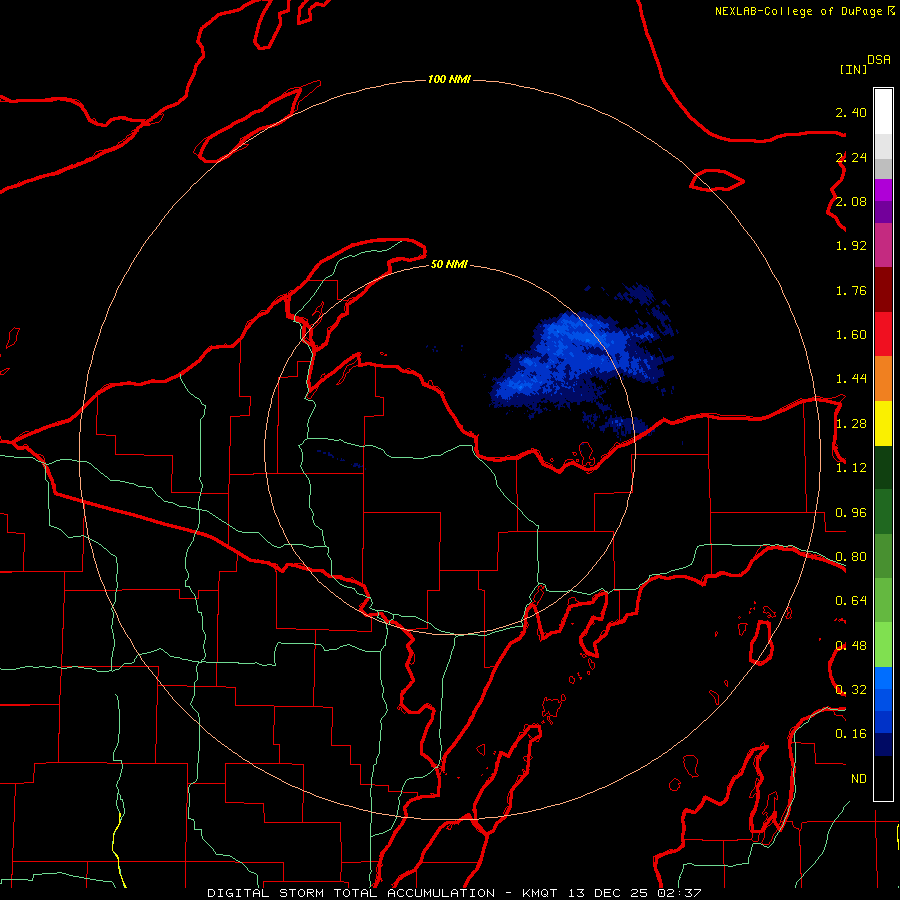
Task: Select the "0.64" legend value
Action: (851, 601)
